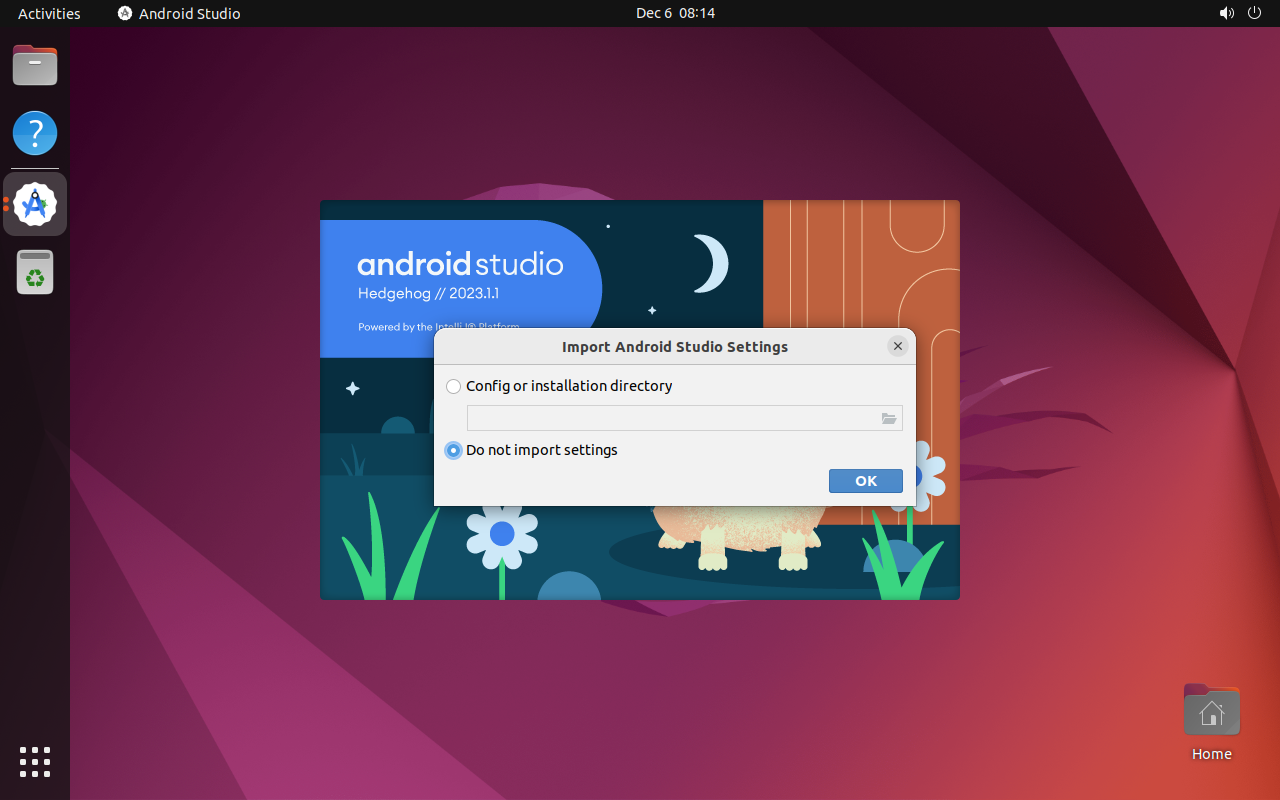Click the date and time clock
The height and width of the screenshot is (800, 1280).
(675, 13)
